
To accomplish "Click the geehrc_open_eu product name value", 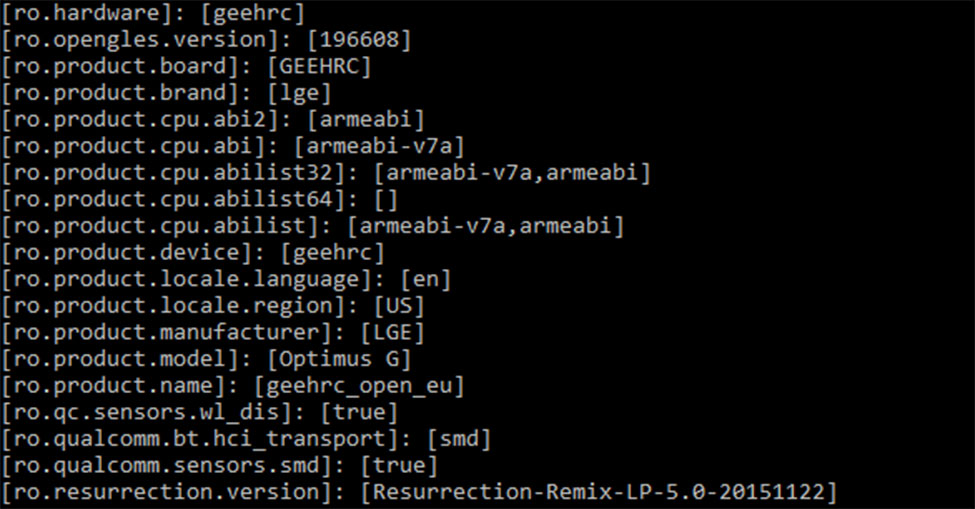I will tap(359, 386).
